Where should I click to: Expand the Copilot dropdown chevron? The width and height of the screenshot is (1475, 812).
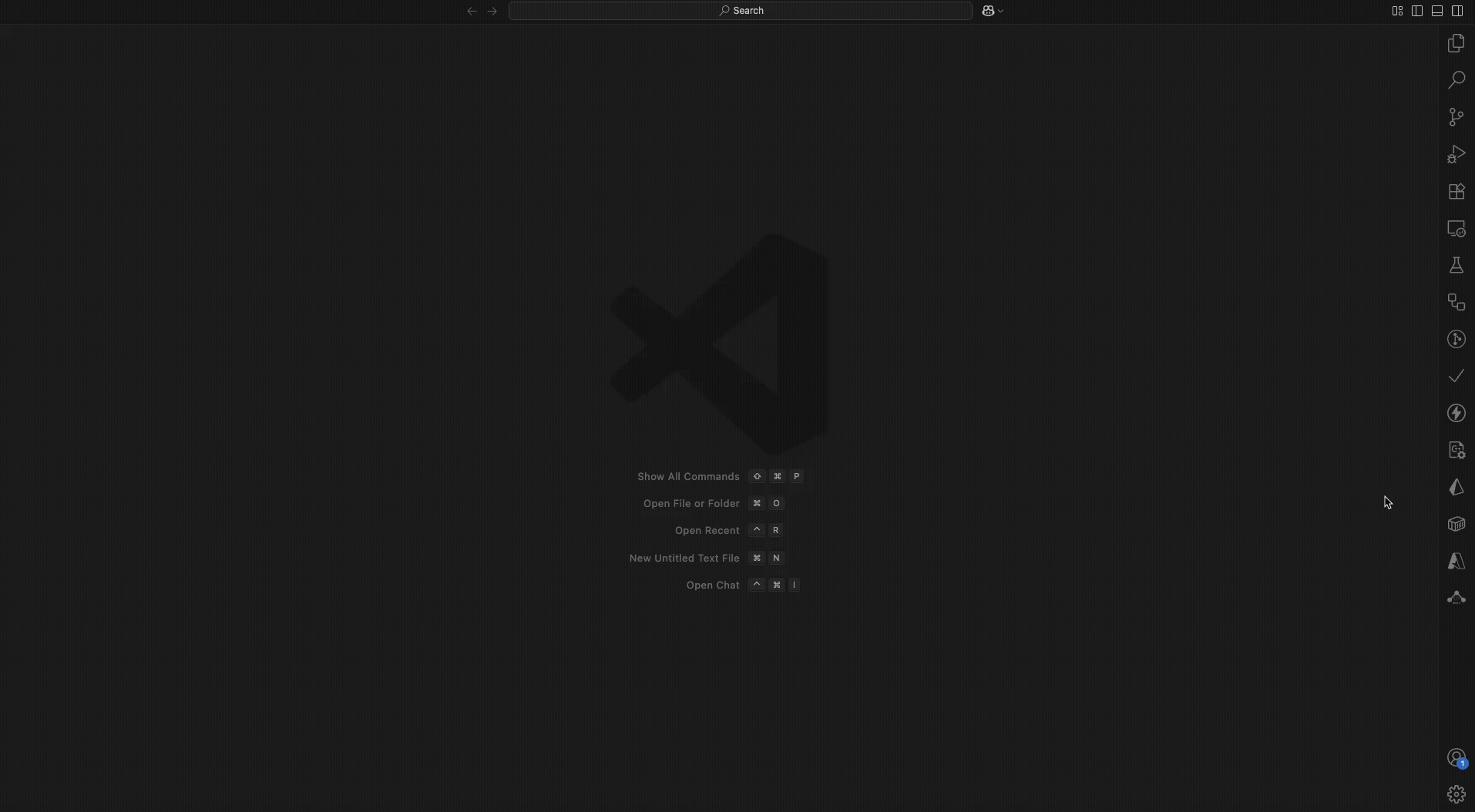point(1000,11)
